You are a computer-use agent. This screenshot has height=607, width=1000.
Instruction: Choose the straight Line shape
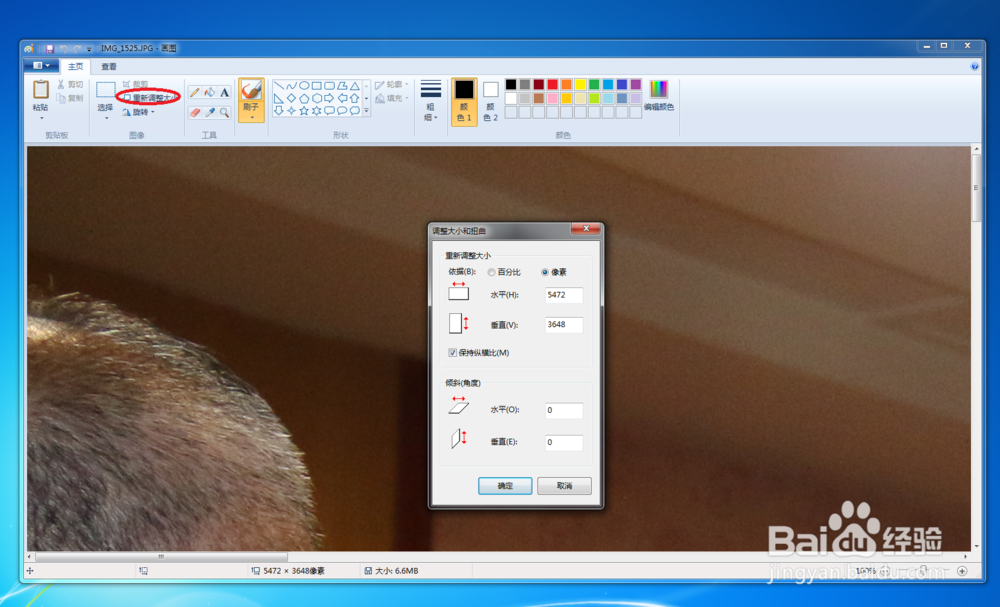[x=279, y=85]
